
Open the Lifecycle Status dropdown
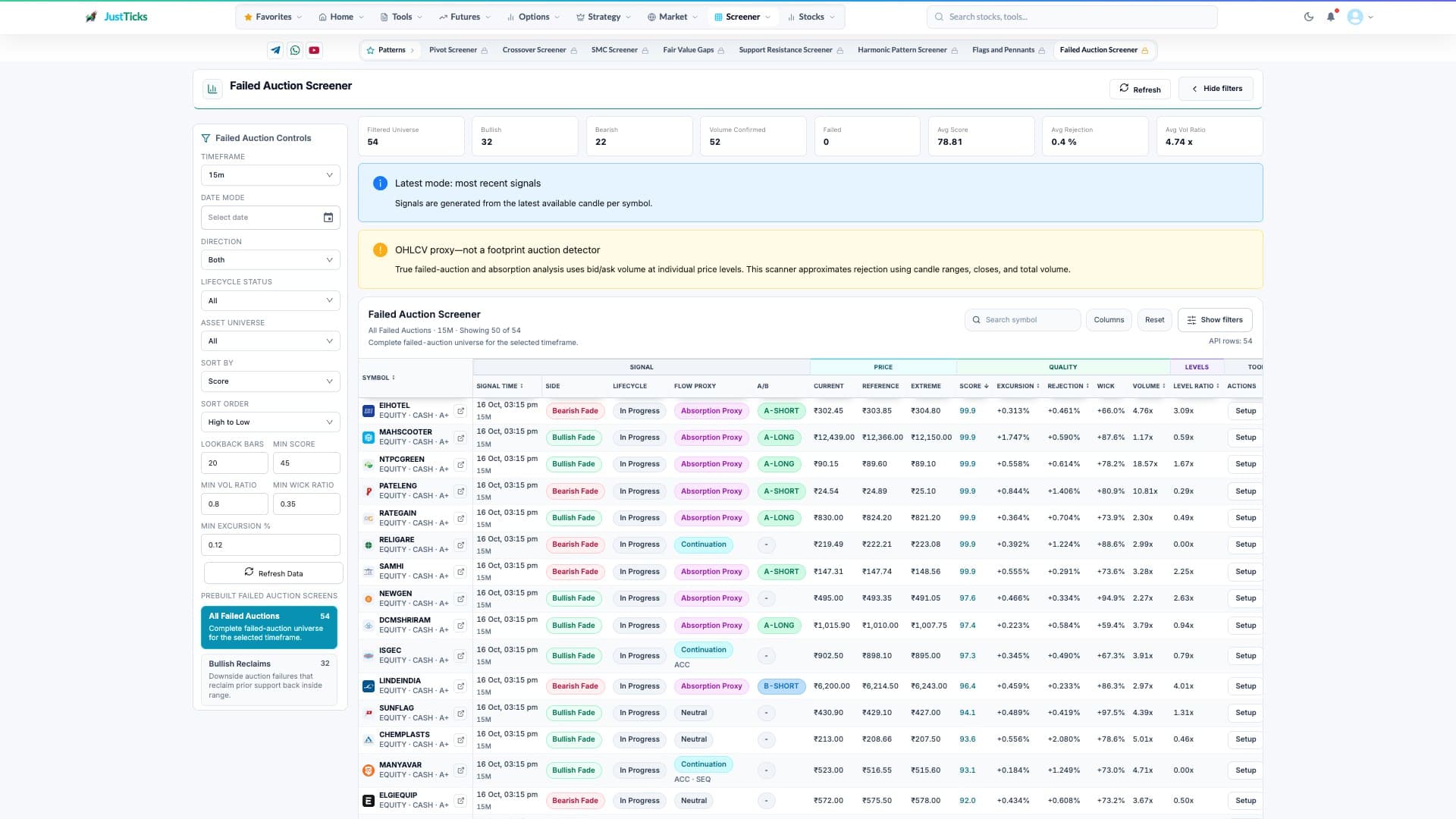271,301
